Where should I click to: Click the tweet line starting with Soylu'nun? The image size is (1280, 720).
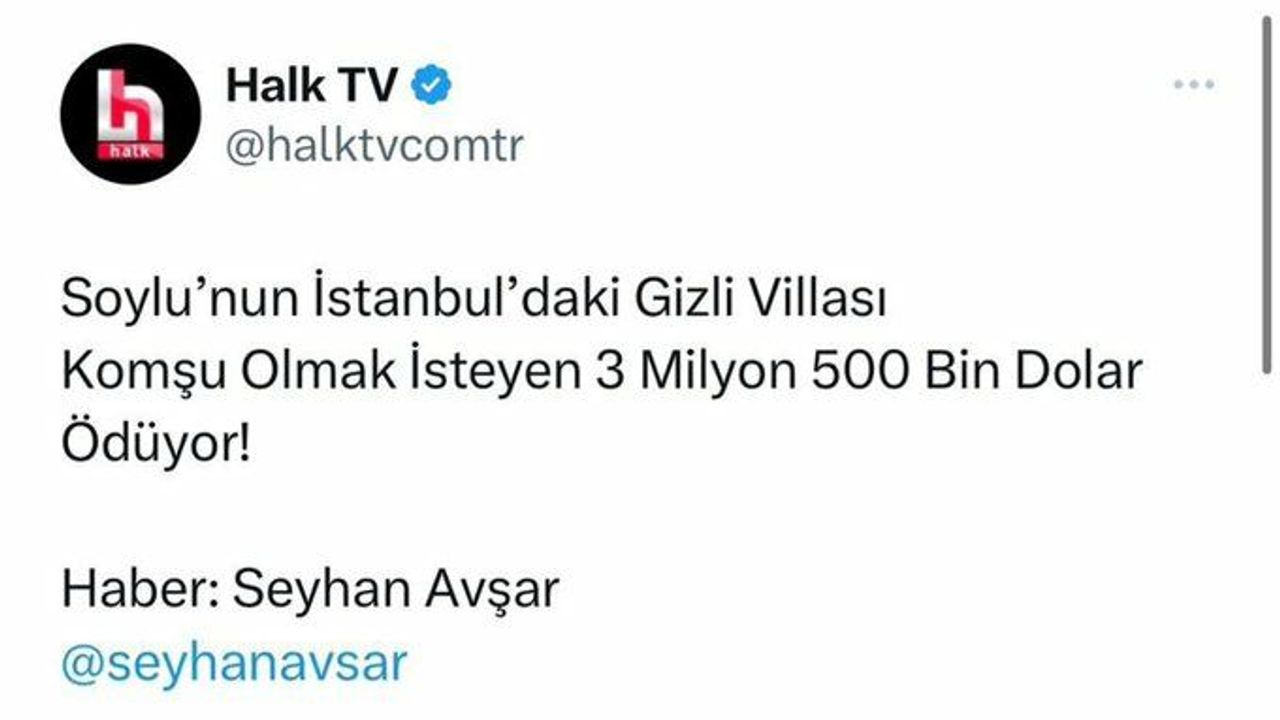[x=474, y=299]
